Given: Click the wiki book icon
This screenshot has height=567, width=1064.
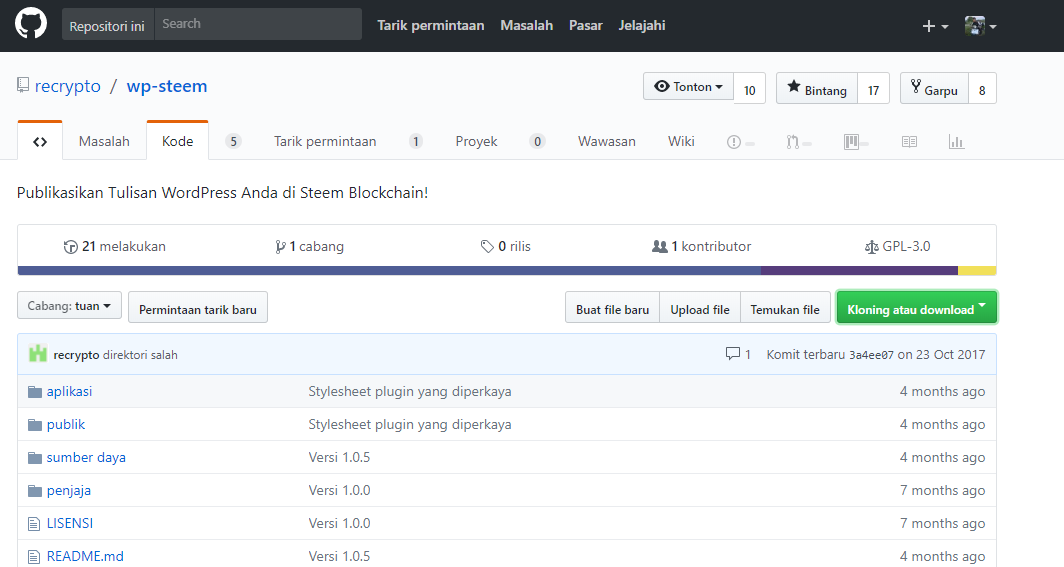Looking at the screenshot, I should pos(909,142).
